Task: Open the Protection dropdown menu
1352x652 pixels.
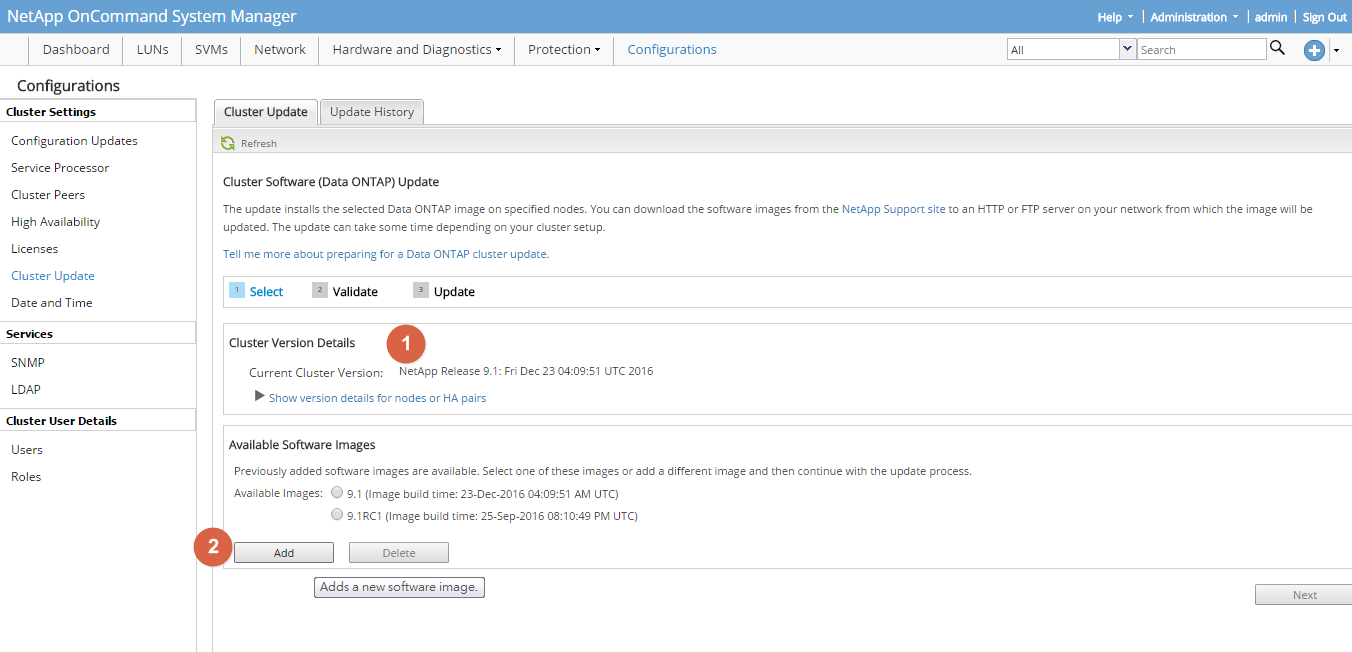Action: (x=564, y=49)
